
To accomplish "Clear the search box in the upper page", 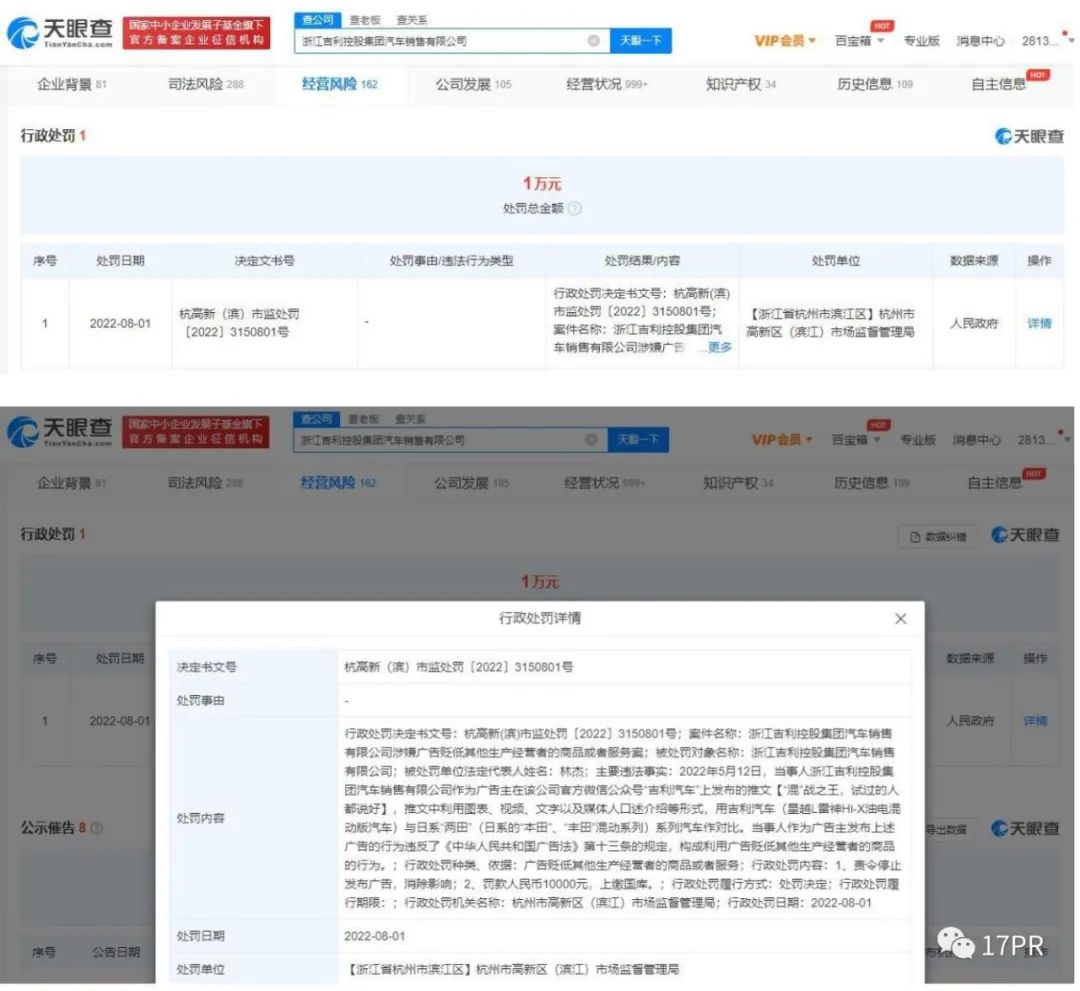I will click(x=593, y=41).
